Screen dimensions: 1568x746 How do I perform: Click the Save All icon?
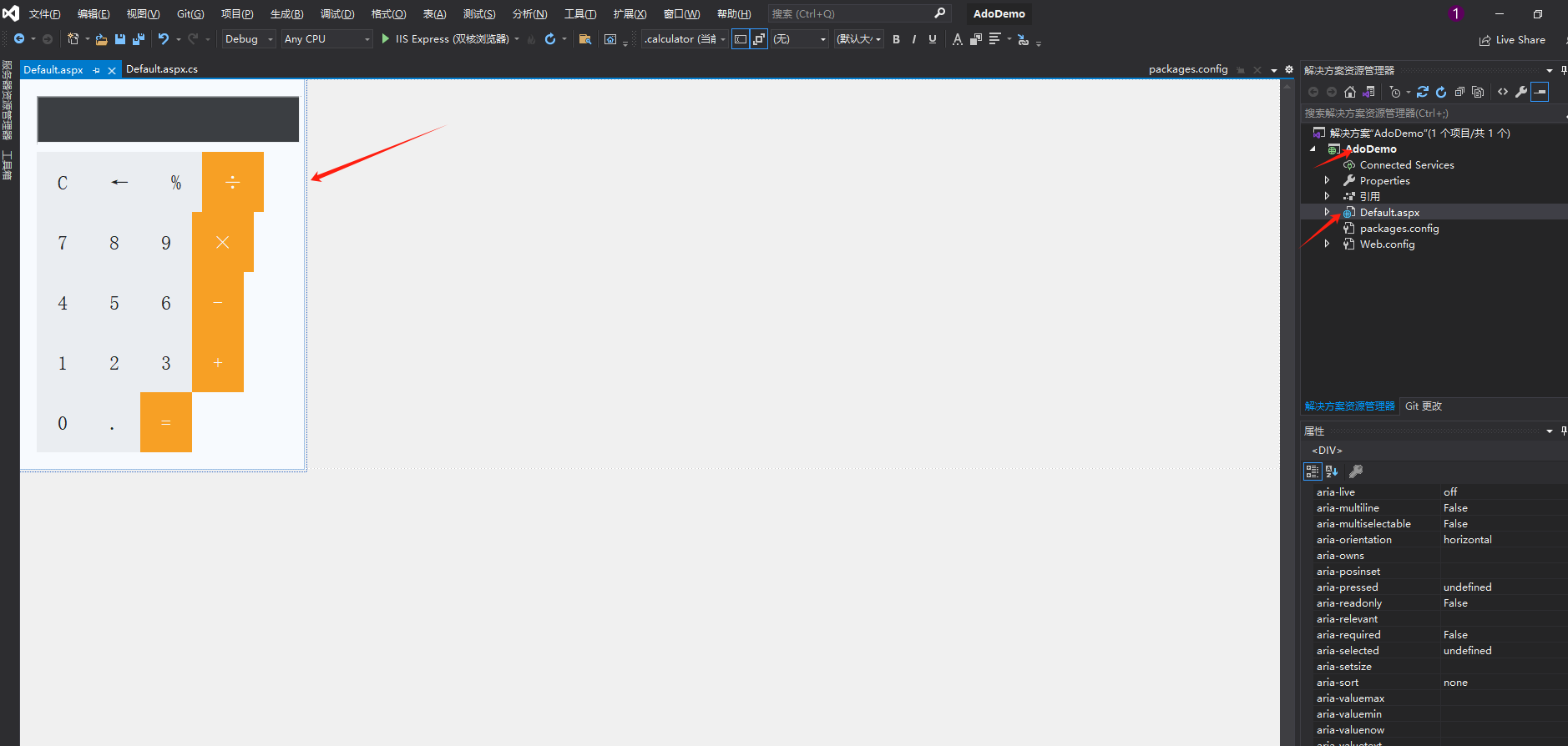139,39
